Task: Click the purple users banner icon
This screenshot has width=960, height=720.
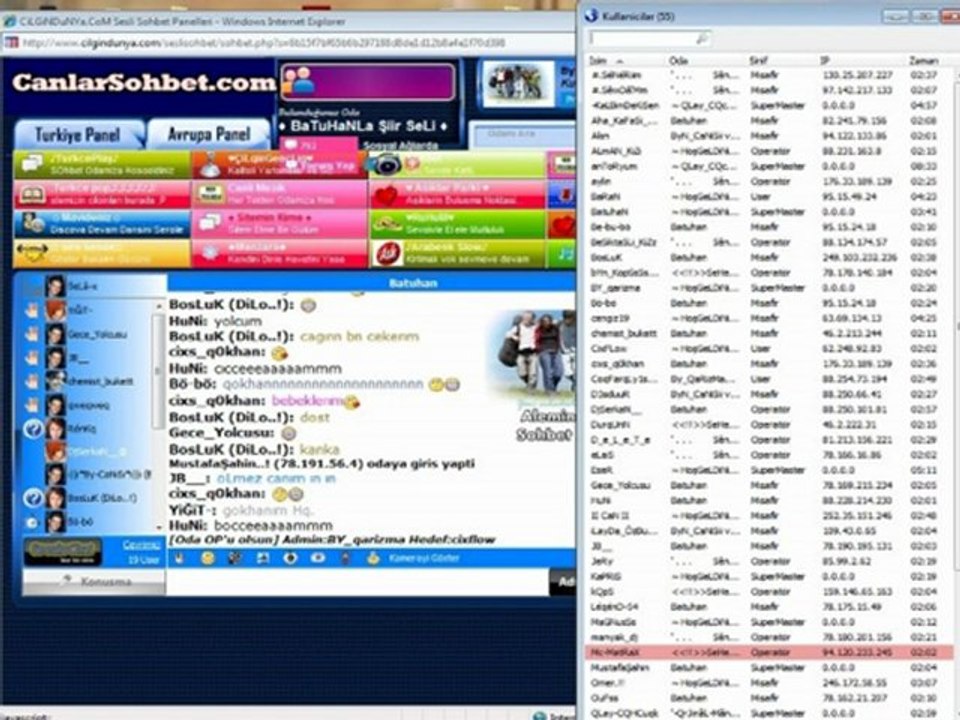Action: tap(298, 81)
